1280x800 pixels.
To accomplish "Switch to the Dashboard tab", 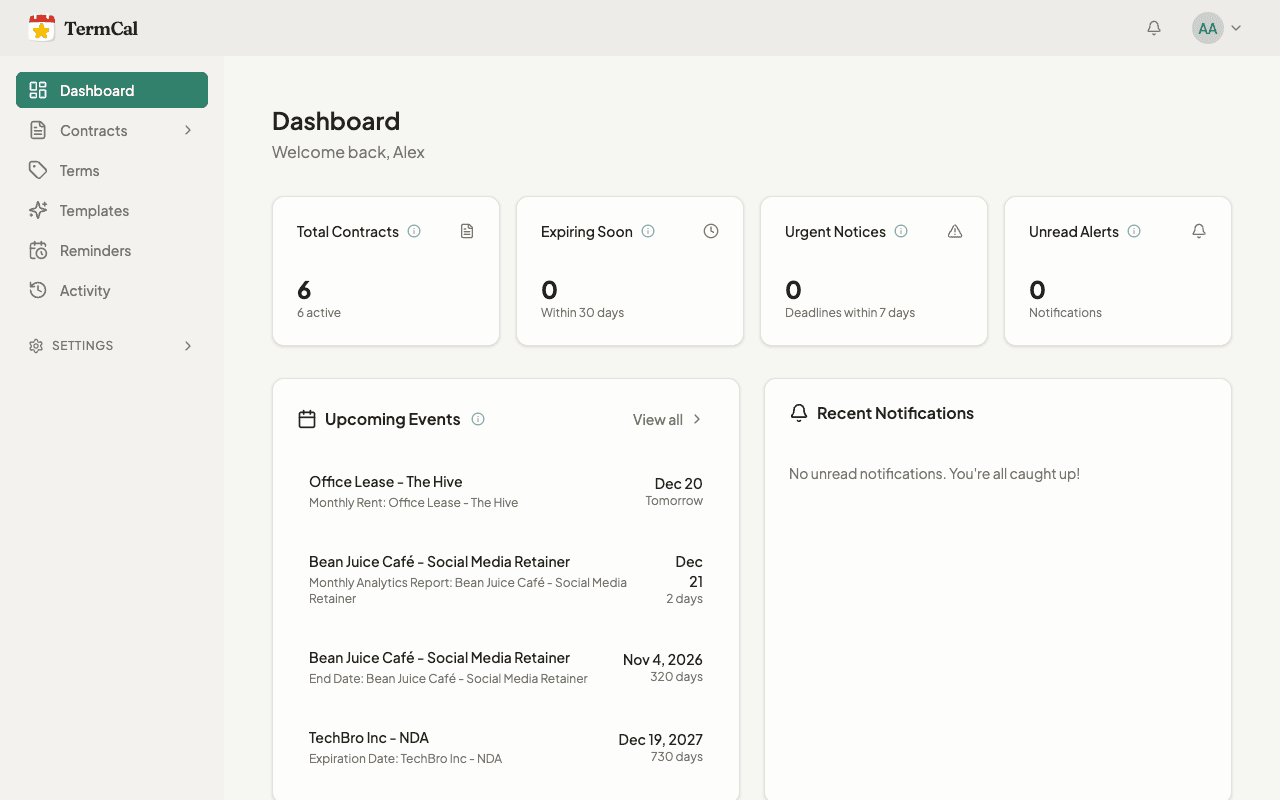I will 96,90.
